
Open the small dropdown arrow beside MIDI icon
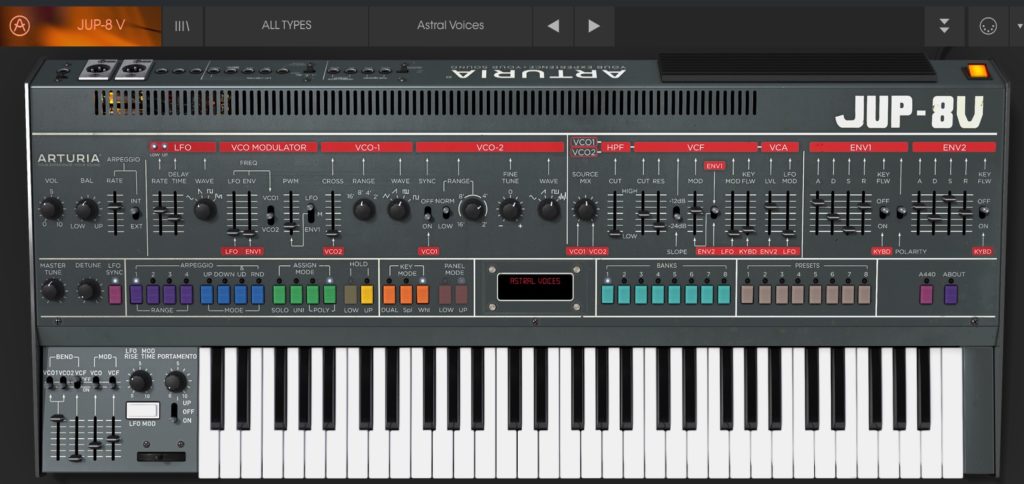[1019, 26]
